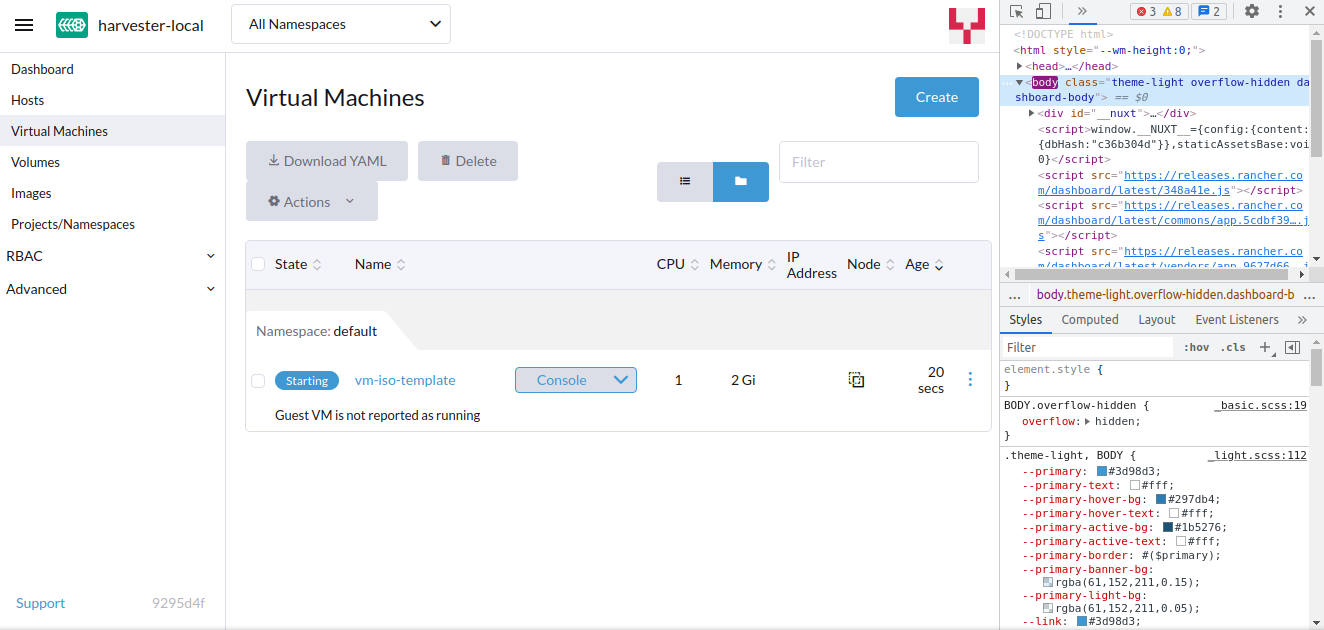
Task: Open DevTools errors and warnings counter
Action: pyautogui.click(x=1157, y=12)
